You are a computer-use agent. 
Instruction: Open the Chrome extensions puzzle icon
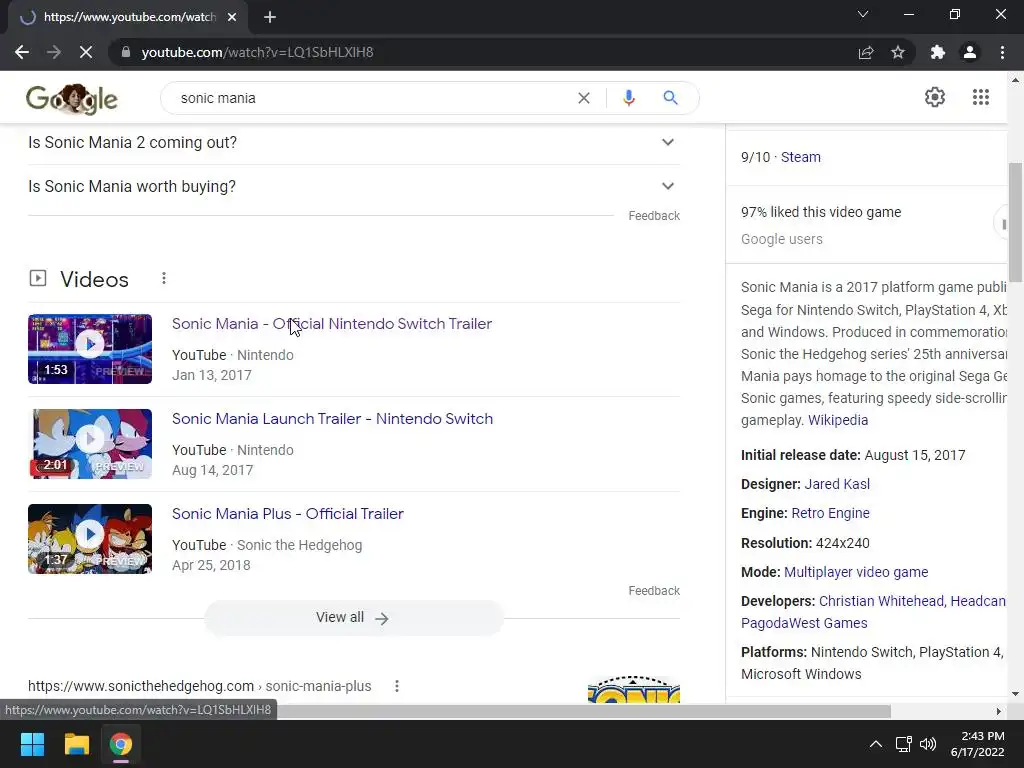click(938, 52)
